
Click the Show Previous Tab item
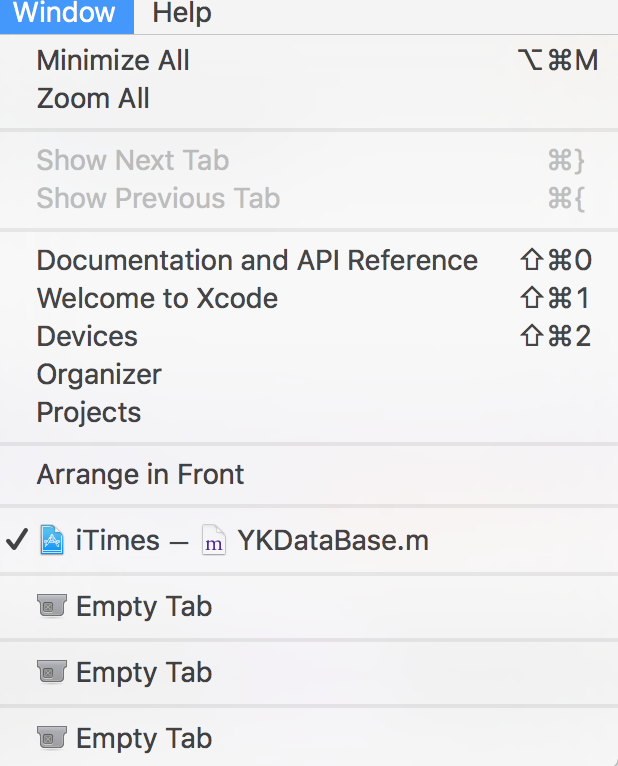pos(158,199)
